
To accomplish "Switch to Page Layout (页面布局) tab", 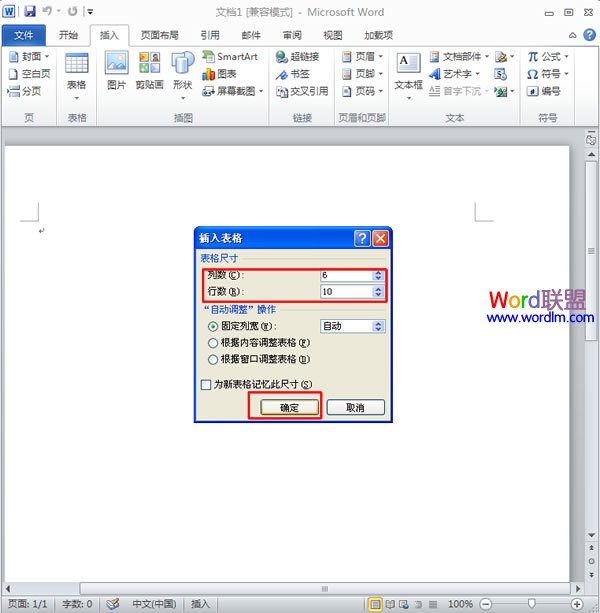I will tap(159, 36).
